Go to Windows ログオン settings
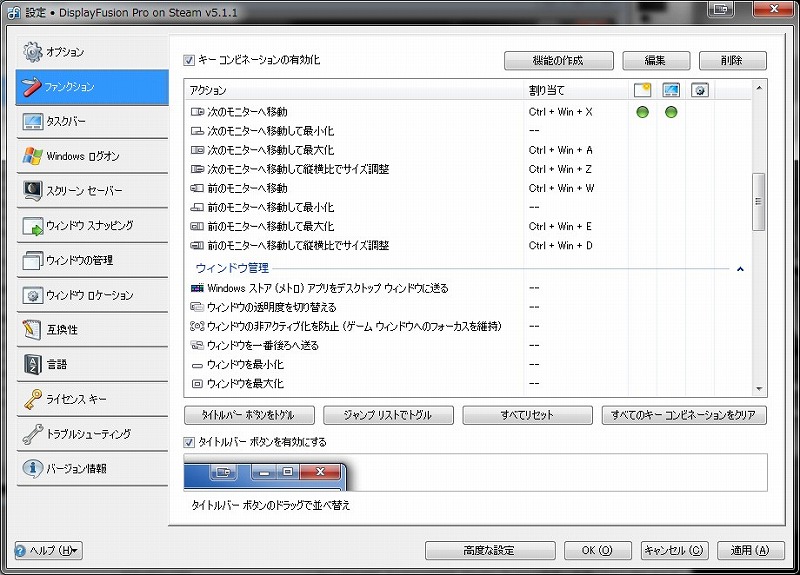800x575 pixels. tap(92, 156)
